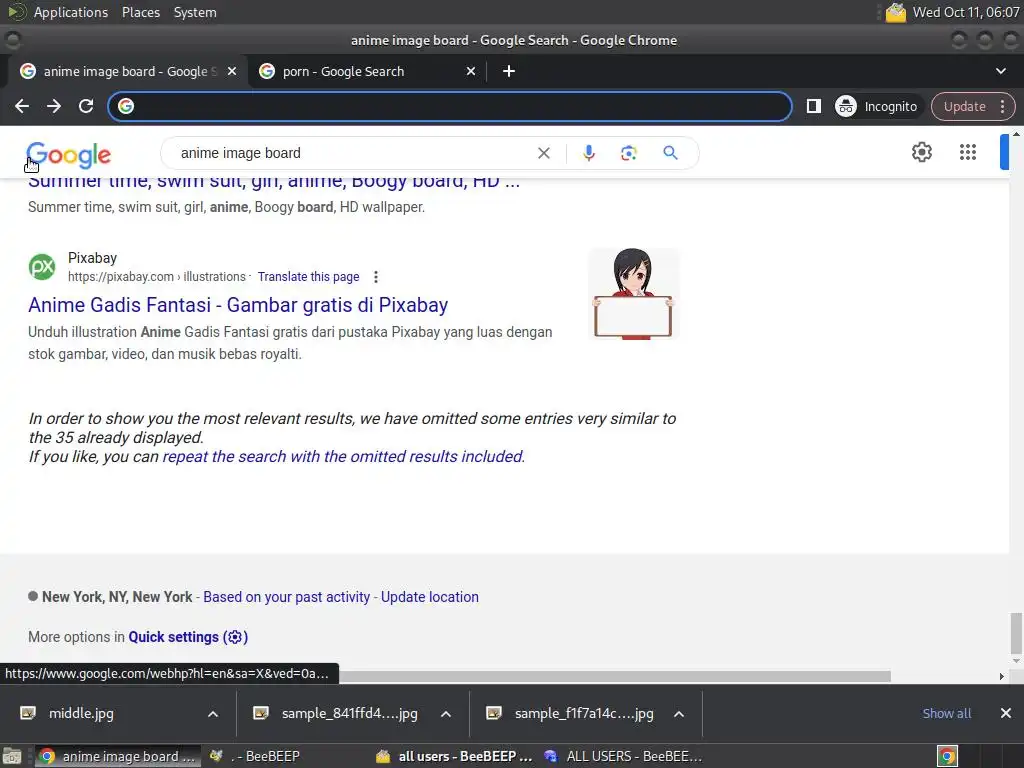Switch to Chrome window in taskbar
Viewport: 1024px width, 768px height.
point(118,756)
